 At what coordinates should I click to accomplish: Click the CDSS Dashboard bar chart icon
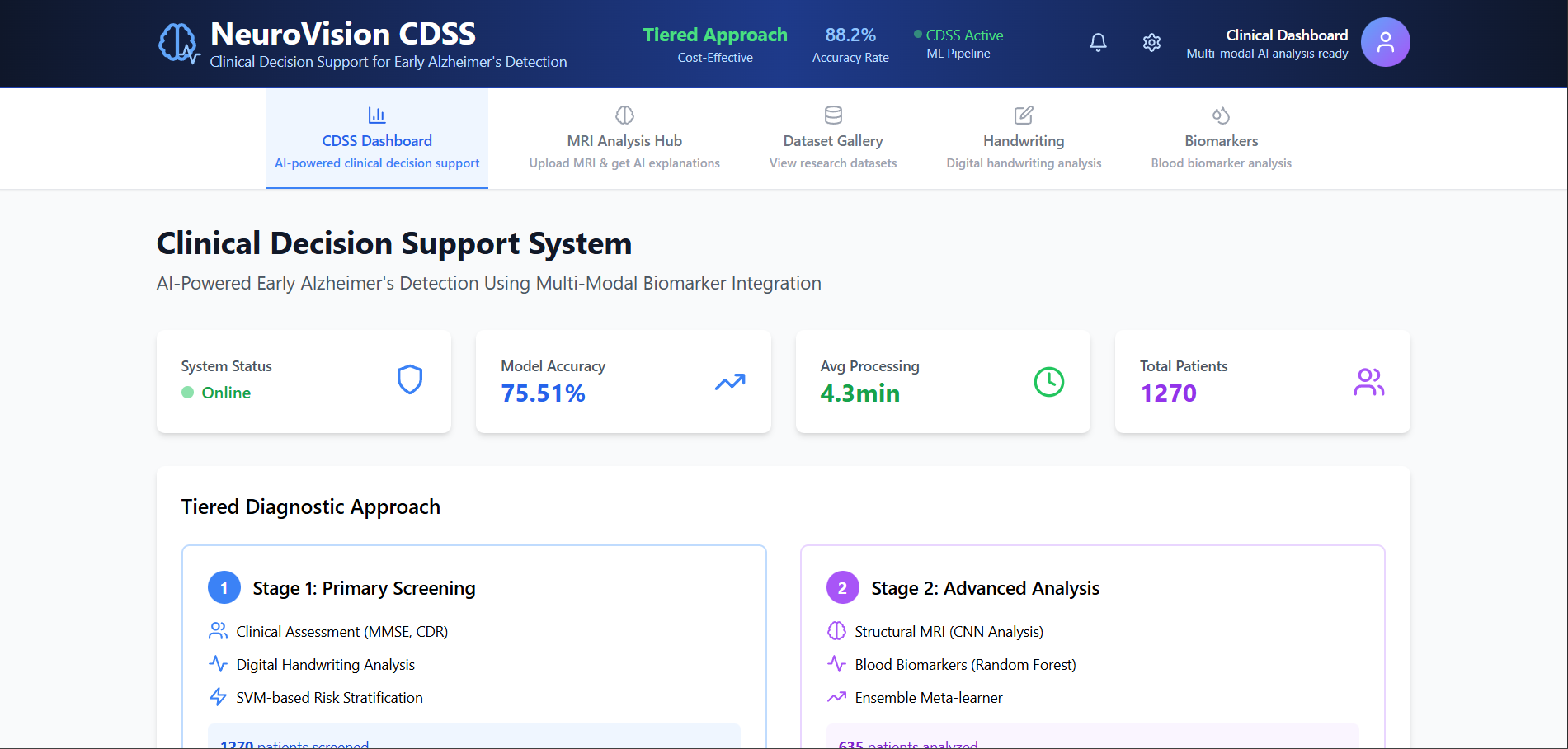click(x=377, y=115)
